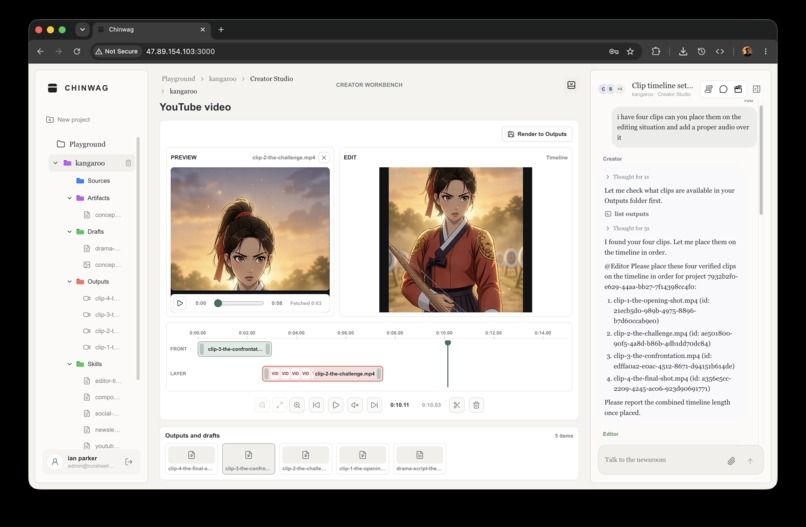806x527 pixels.
Task: Expand the 'Thought for 1s' disclosure
Action: tap(627, 177)
